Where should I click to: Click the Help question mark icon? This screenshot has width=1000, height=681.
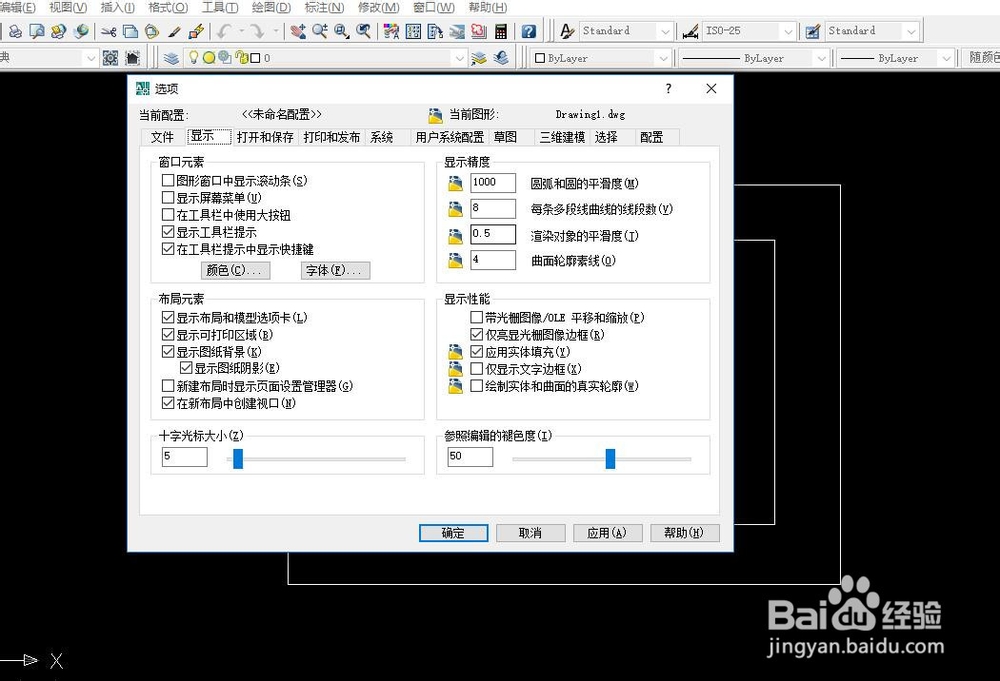[x=528, y=31]
